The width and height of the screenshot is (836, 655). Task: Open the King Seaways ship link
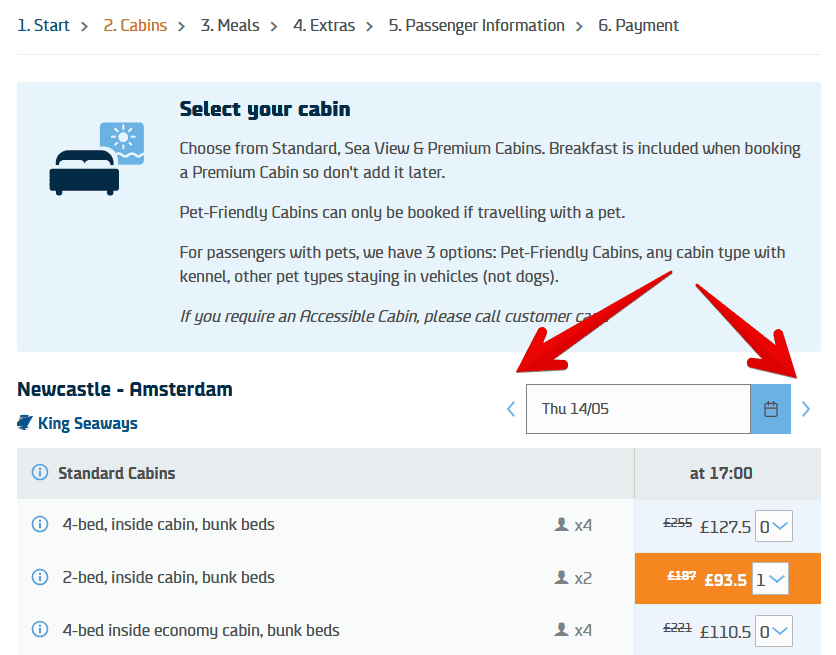click(x=87, y=423)
